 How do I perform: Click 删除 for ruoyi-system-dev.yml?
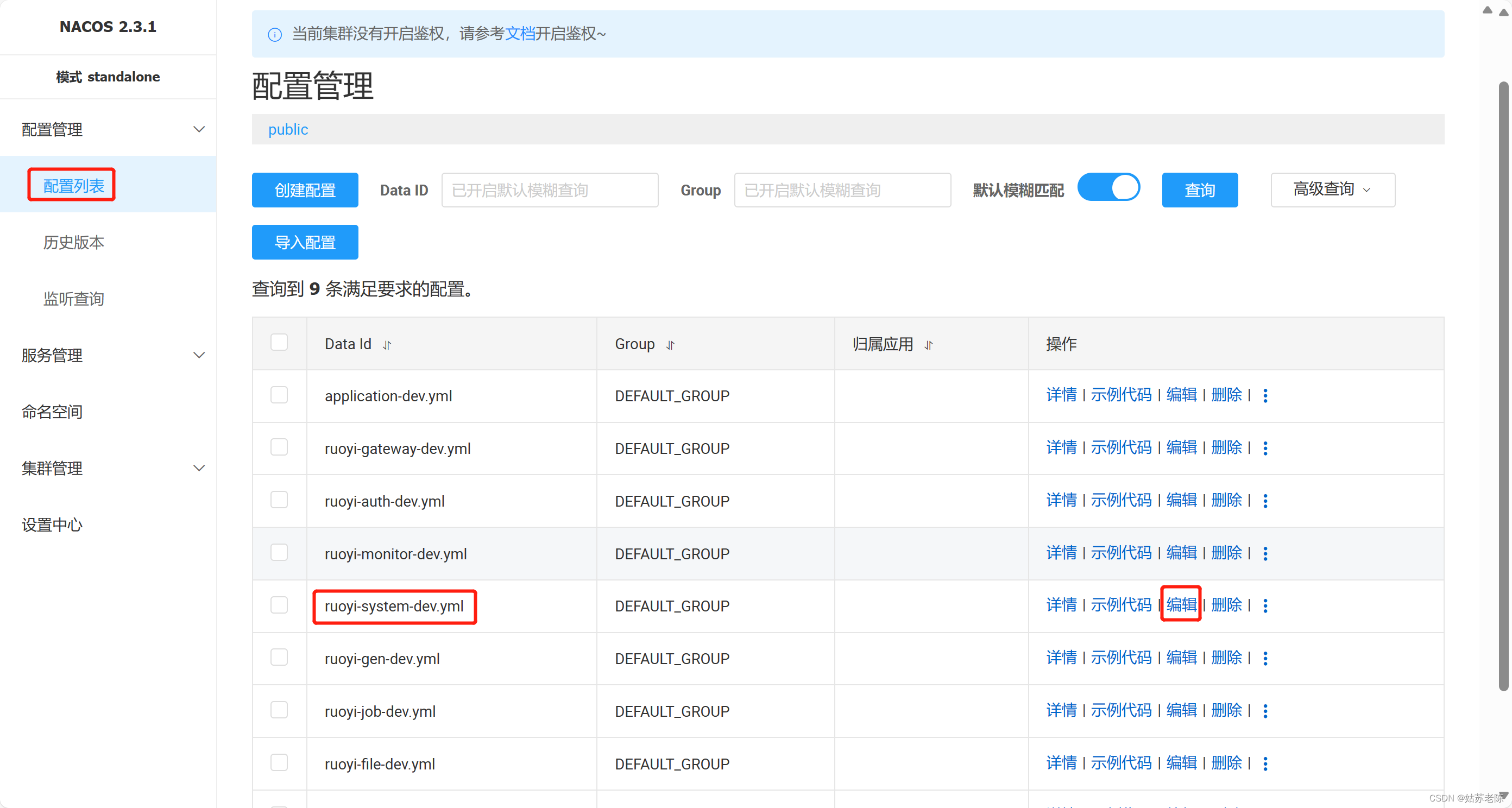(x=1226, y=604)
